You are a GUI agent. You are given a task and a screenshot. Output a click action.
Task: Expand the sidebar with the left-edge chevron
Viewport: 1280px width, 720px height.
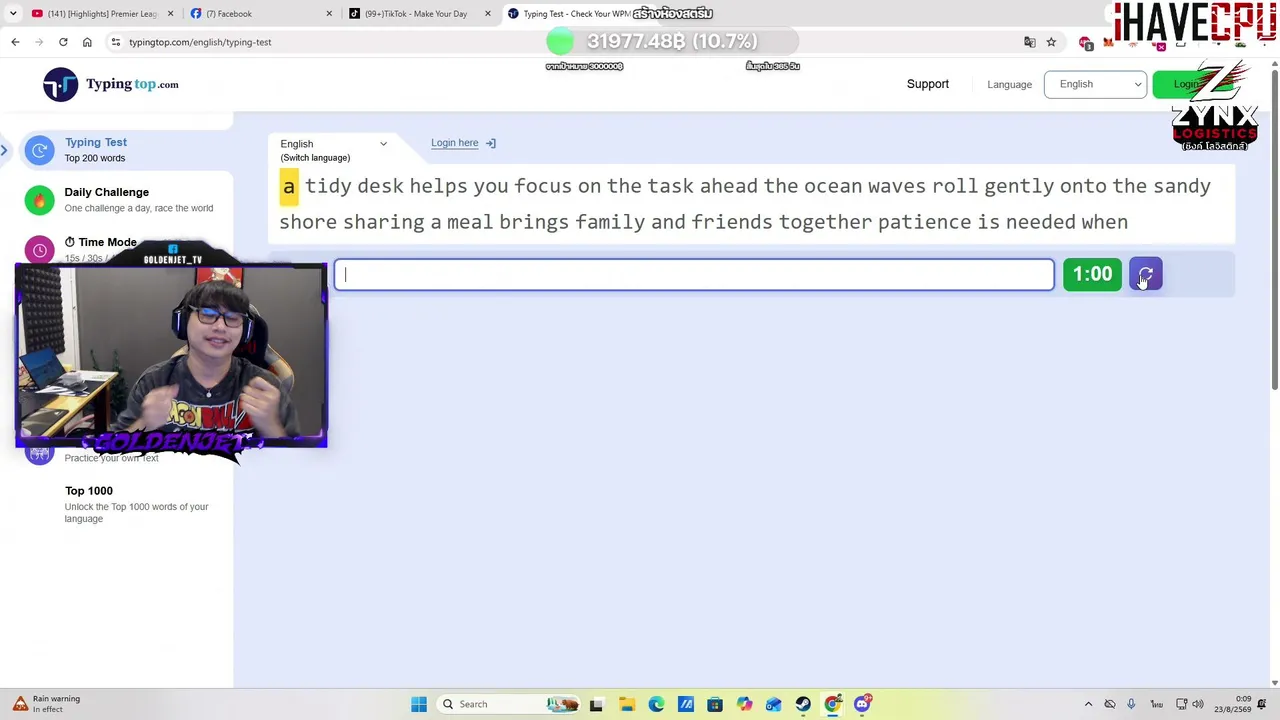(4, 150)
